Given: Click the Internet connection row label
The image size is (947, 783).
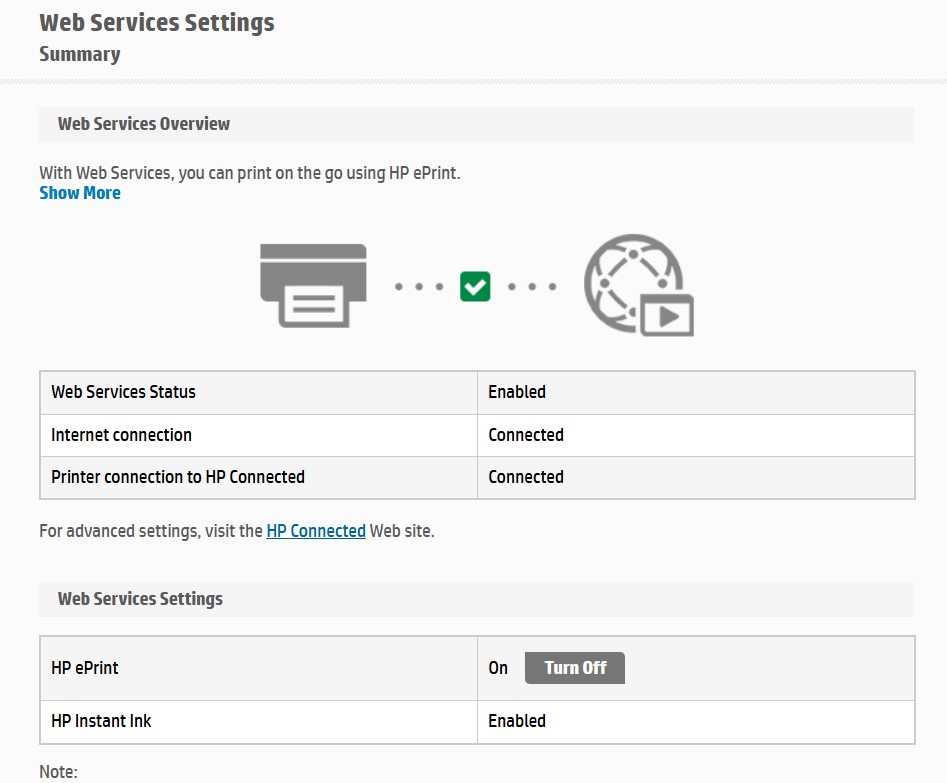Looking at the screenshot, I should 121,435.
